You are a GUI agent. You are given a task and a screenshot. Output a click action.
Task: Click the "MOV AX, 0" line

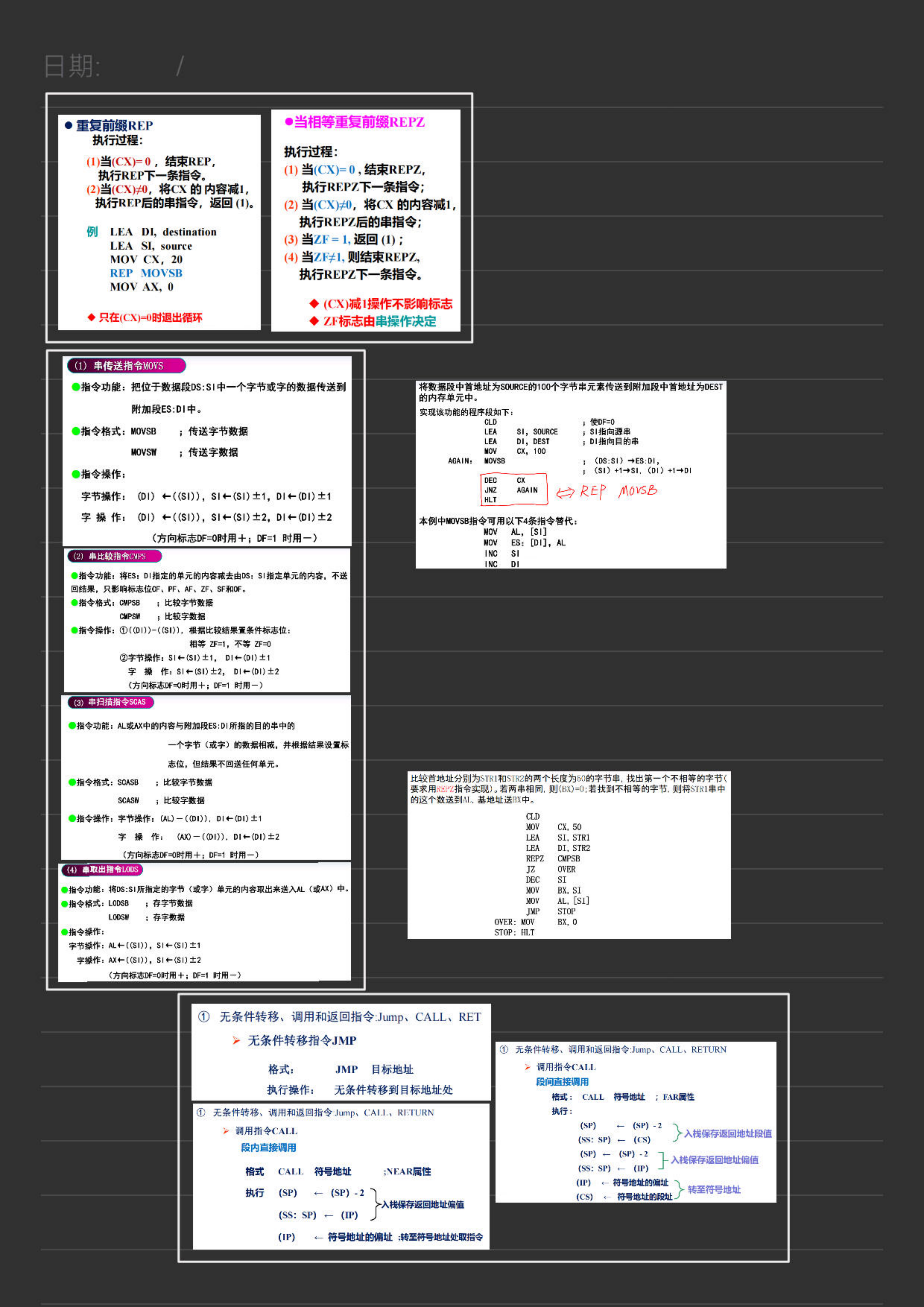[x=142, y=287]
